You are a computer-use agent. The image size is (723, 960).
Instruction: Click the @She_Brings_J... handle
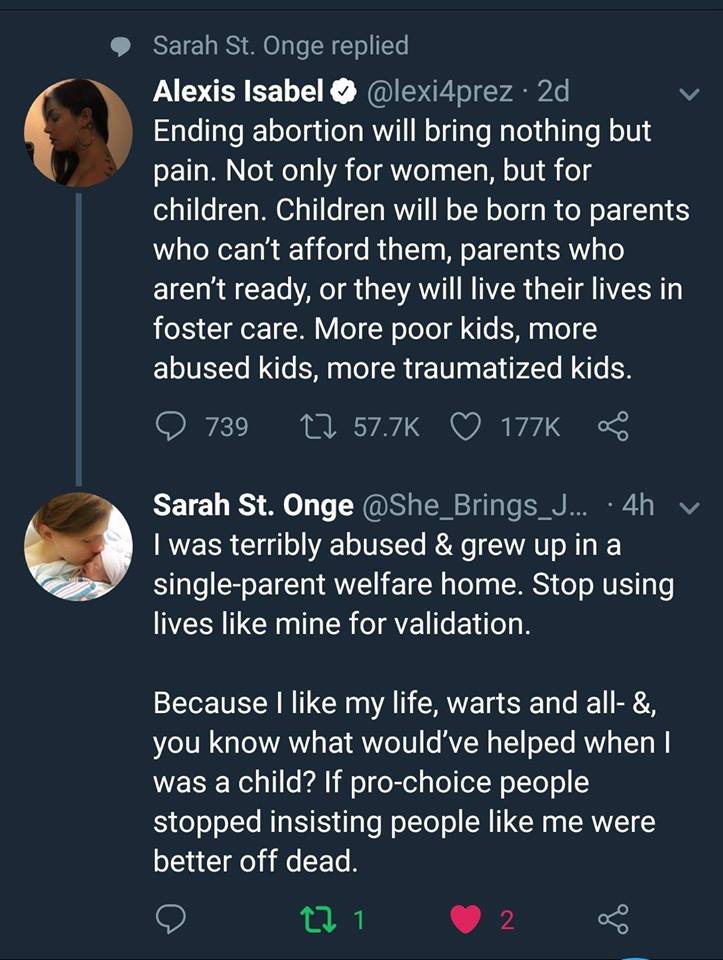(476, 506)
